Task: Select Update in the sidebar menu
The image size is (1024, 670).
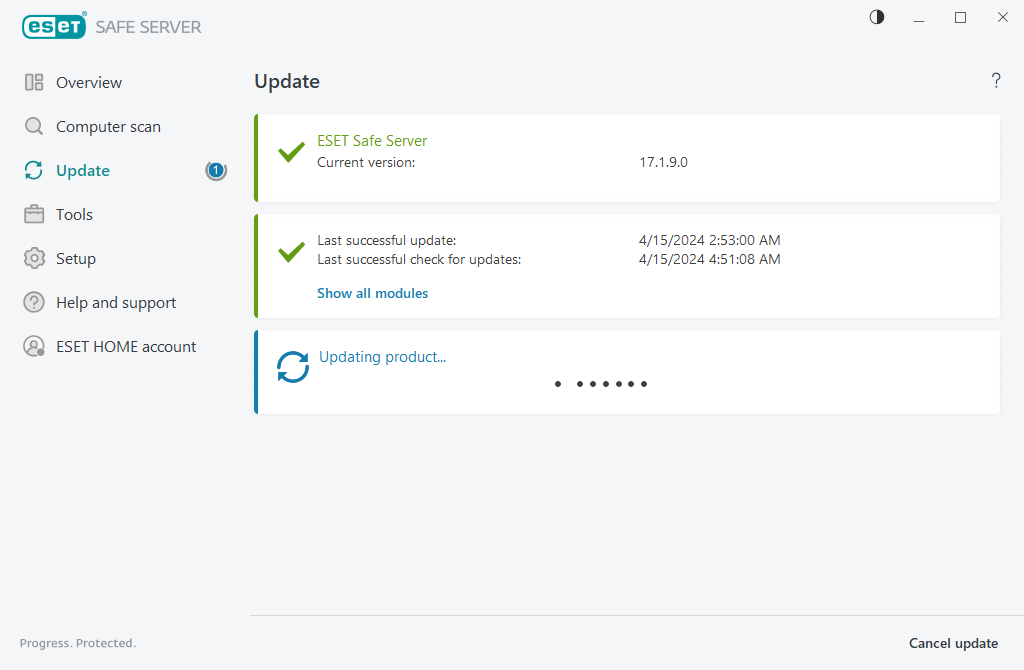Action: pos(84,170)
